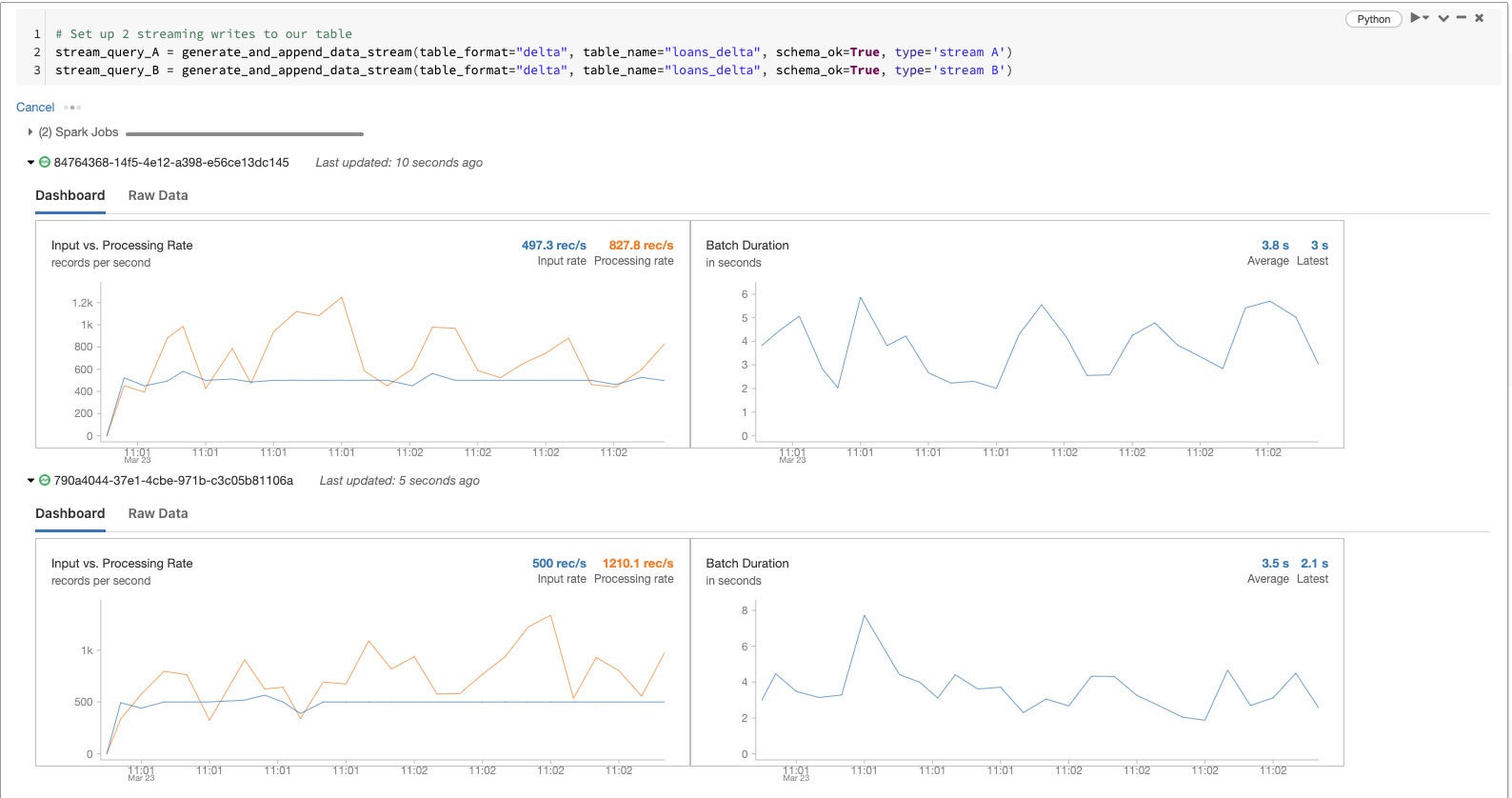Viewport: 1512px width, 798px height.
Task: Click the 3 s latest batch duration
Action: point(1320,246)
